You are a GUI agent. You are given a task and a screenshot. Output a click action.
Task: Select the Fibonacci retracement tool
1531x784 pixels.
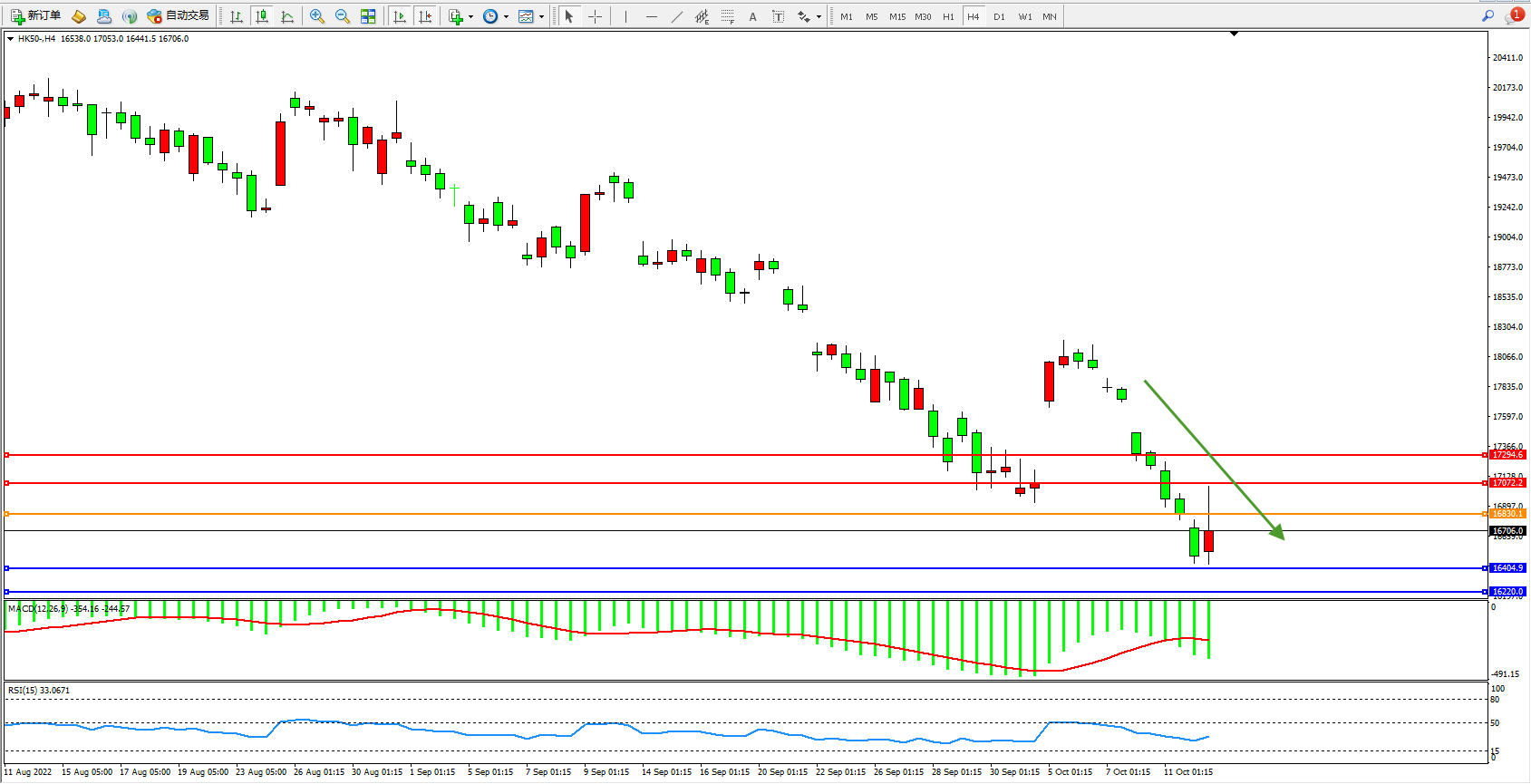(727, 16)
